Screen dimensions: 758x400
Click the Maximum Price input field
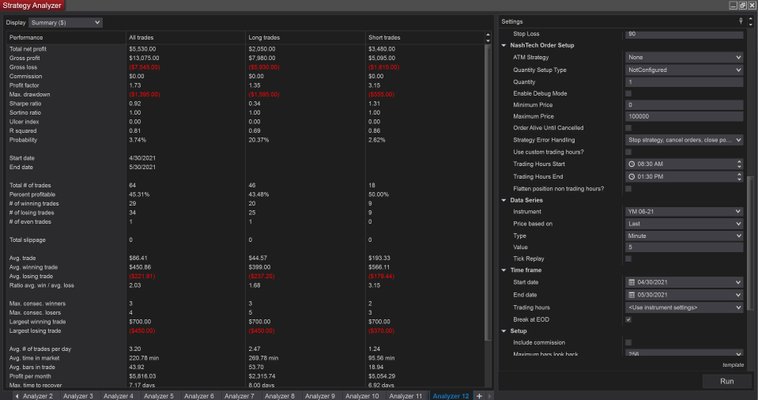coord(684,117)
